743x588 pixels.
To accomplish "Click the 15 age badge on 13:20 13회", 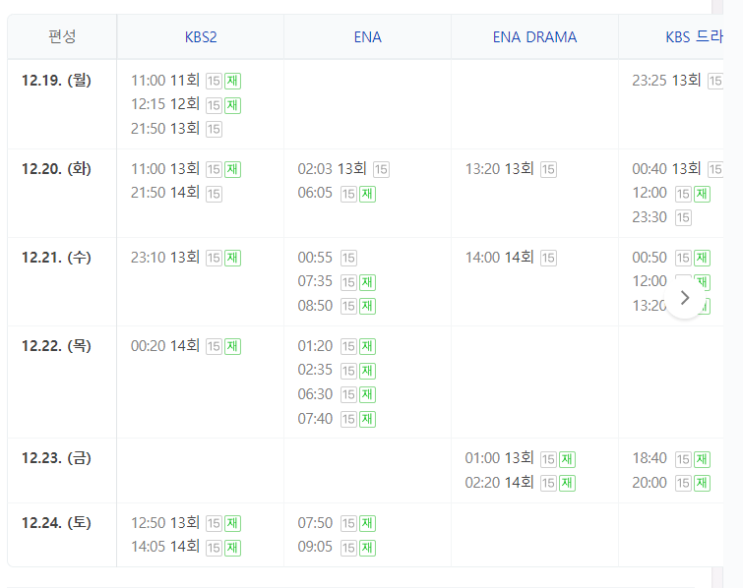I will 548,169.
